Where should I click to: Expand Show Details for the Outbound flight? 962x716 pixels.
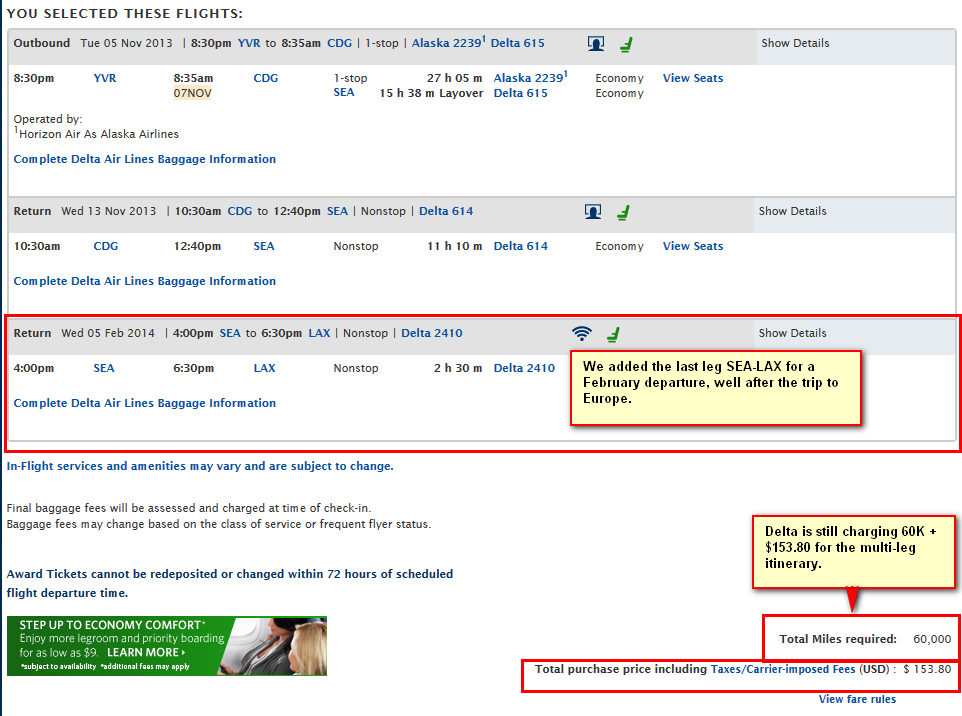pyautogui.click(x=795, y=43)
